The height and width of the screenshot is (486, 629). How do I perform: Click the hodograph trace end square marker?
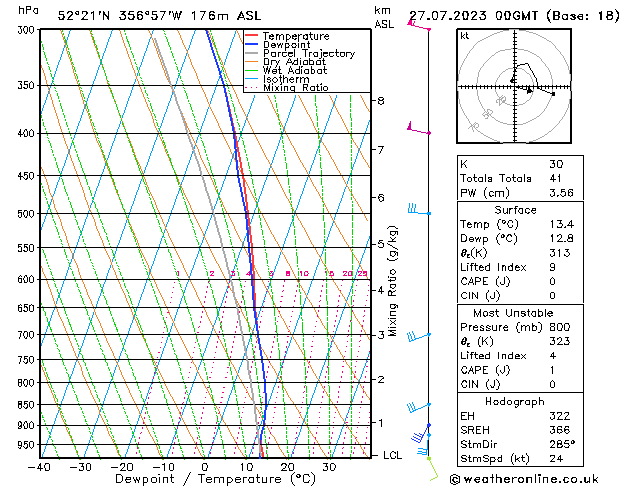coord(554,94)
